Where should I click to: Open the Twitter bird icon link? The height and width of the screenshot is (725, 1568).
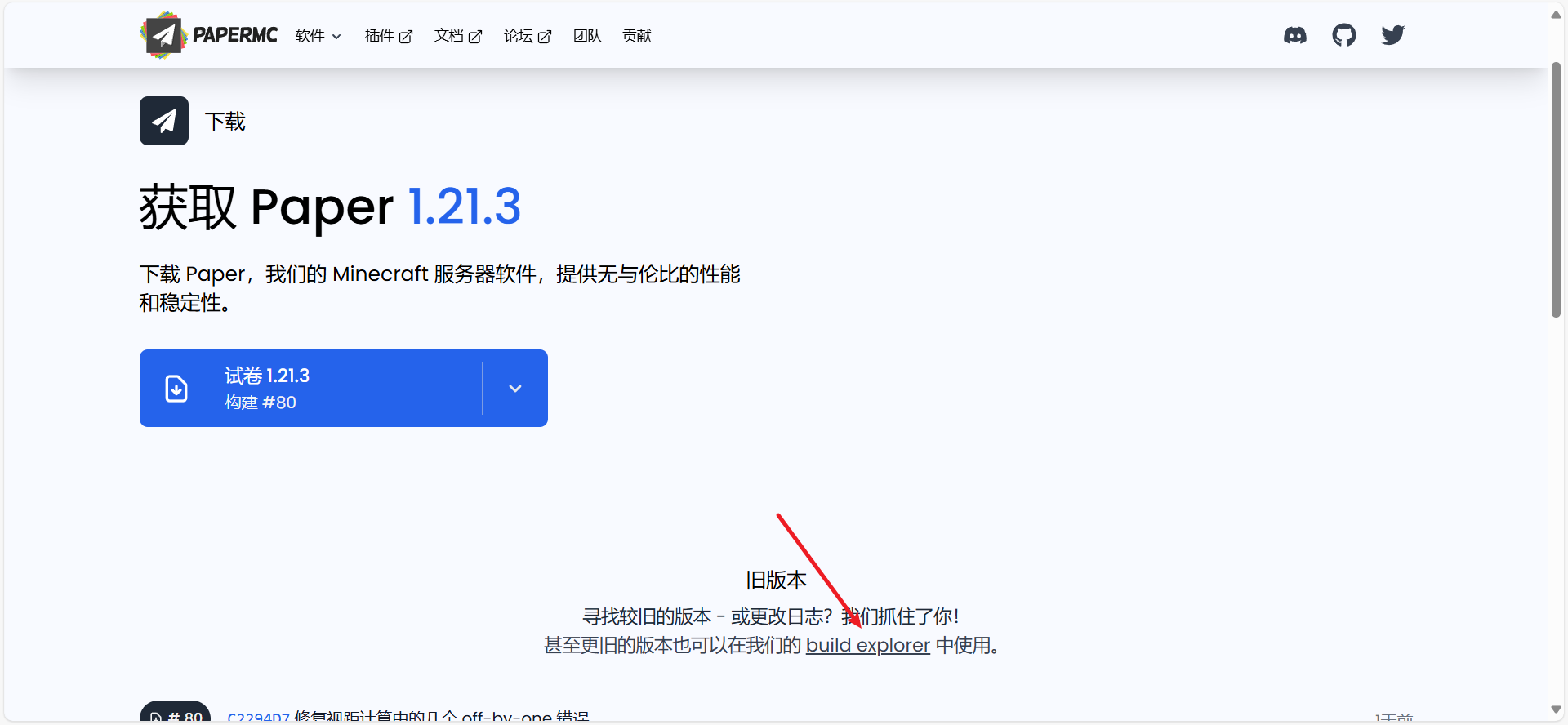coord(1393,35)
